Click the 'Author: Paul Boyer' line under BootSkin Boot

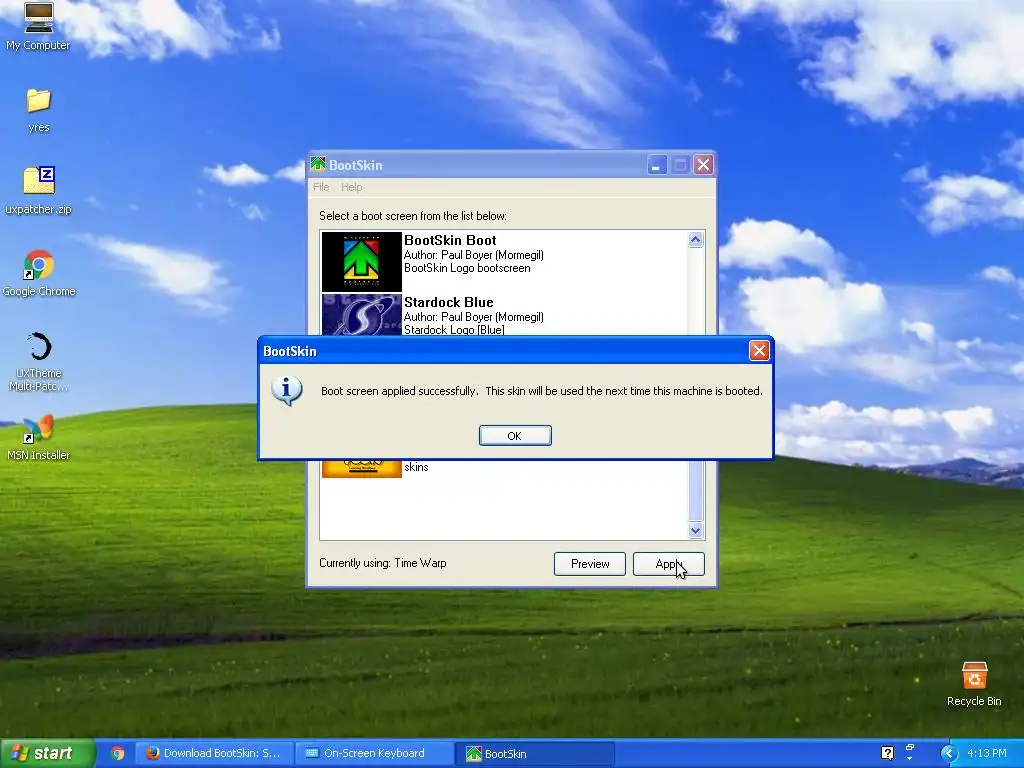click(473, 255)
